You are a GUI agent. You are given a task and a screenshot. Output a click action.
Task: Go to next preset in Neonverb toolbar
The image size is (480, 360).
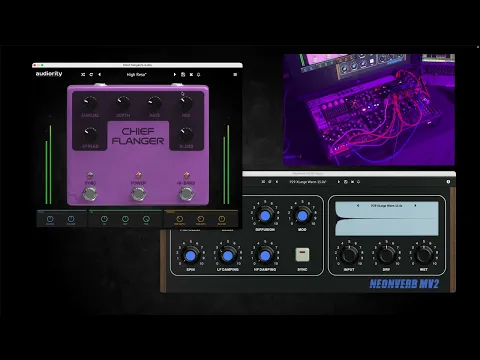[x=339, y=182]
